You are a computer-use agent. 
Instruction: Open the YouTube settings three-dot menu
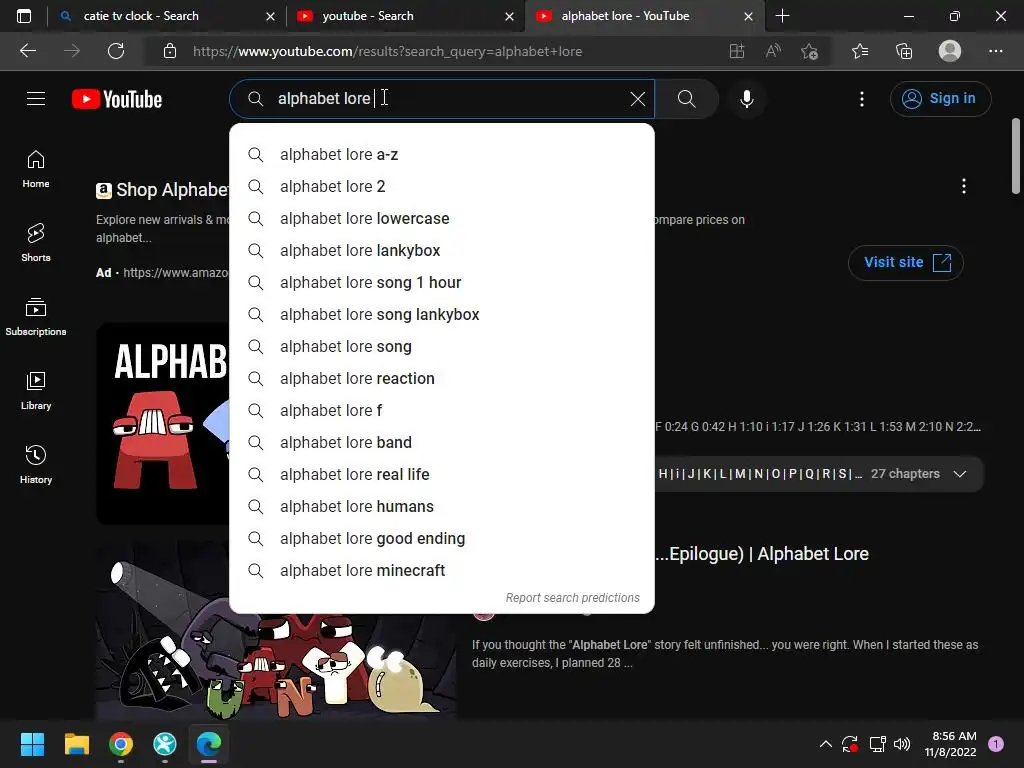862,99
